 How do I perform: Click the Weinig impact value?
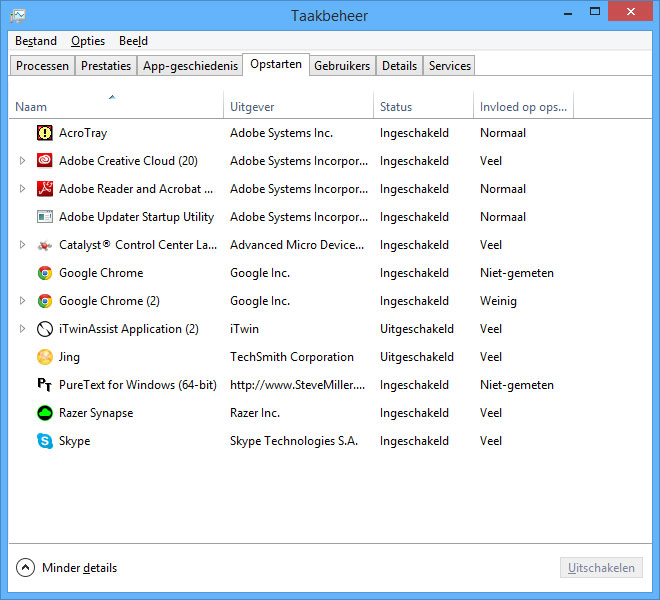498,301
